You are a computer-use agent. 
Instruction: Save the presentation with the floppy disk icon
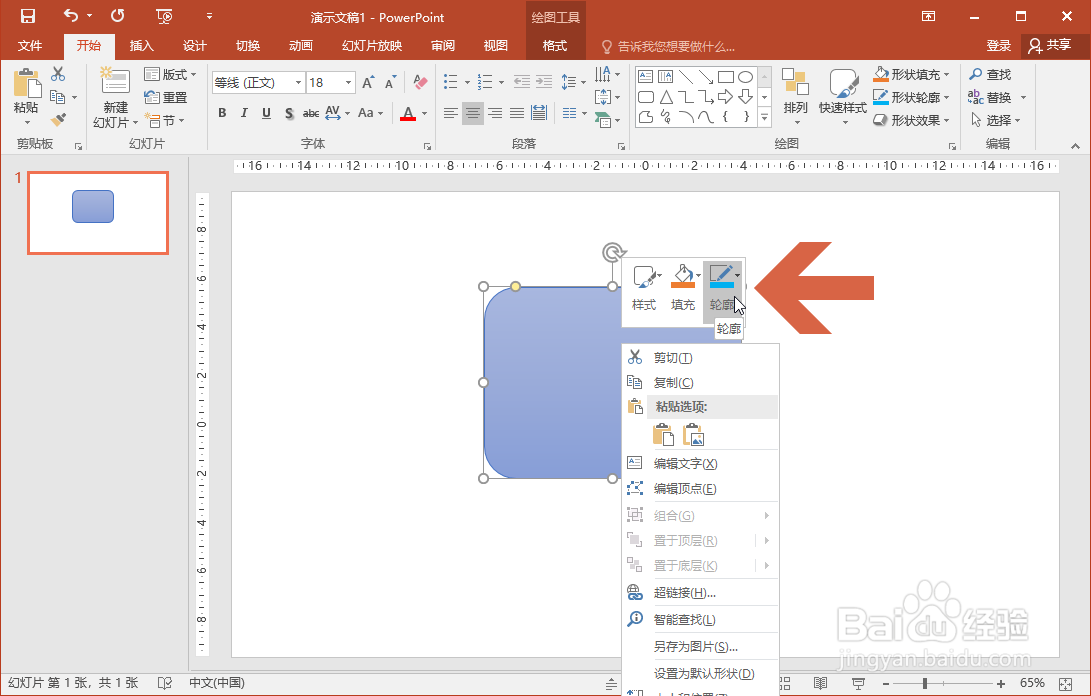28,16
